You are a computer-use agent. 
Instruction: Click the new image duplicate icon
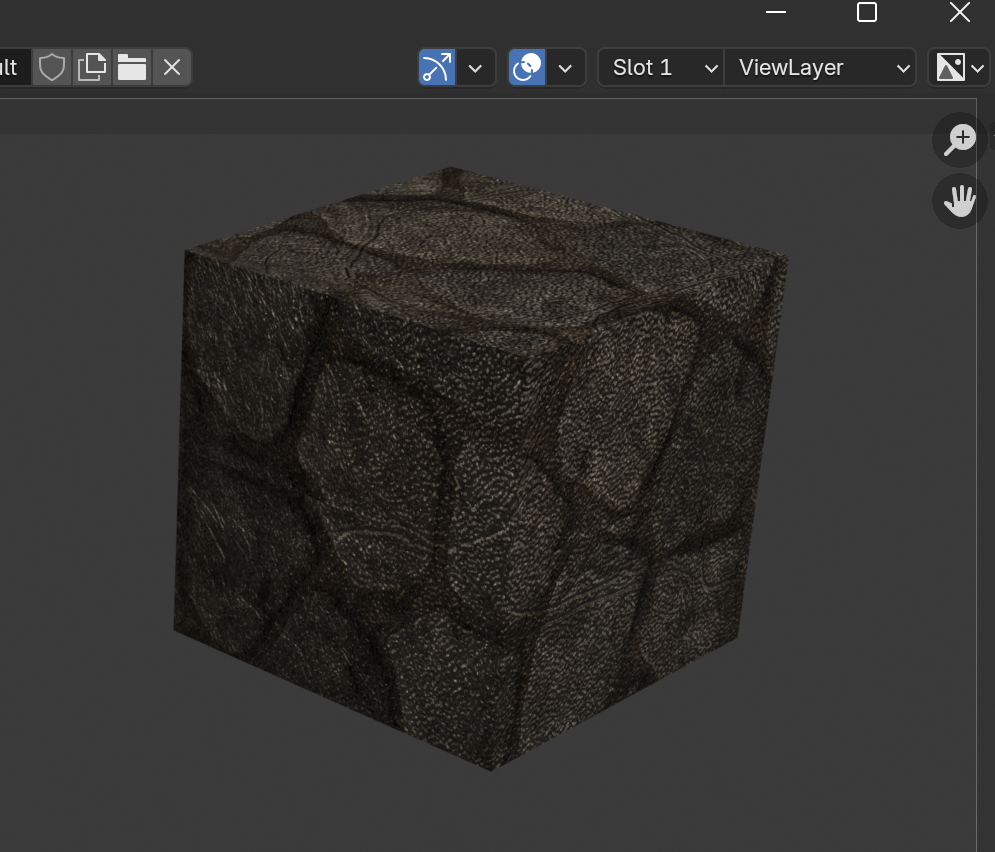click(x=92, y=67)
